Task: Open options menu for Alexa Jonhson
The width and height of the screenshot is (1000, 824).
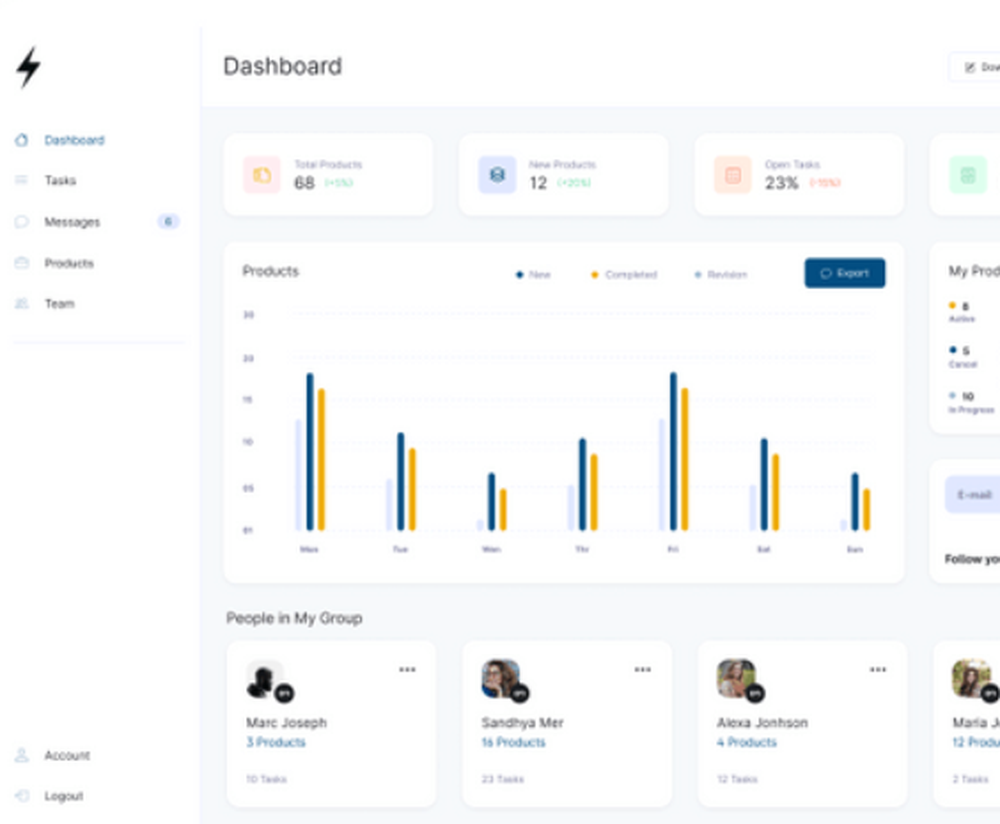Action: 878,670
